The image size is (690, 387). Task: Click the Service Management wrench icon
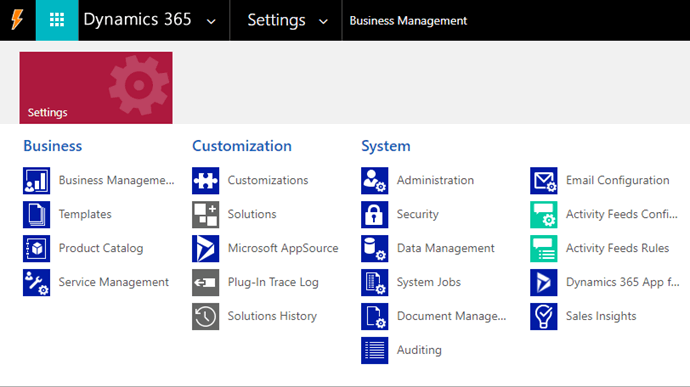point(37,282)
